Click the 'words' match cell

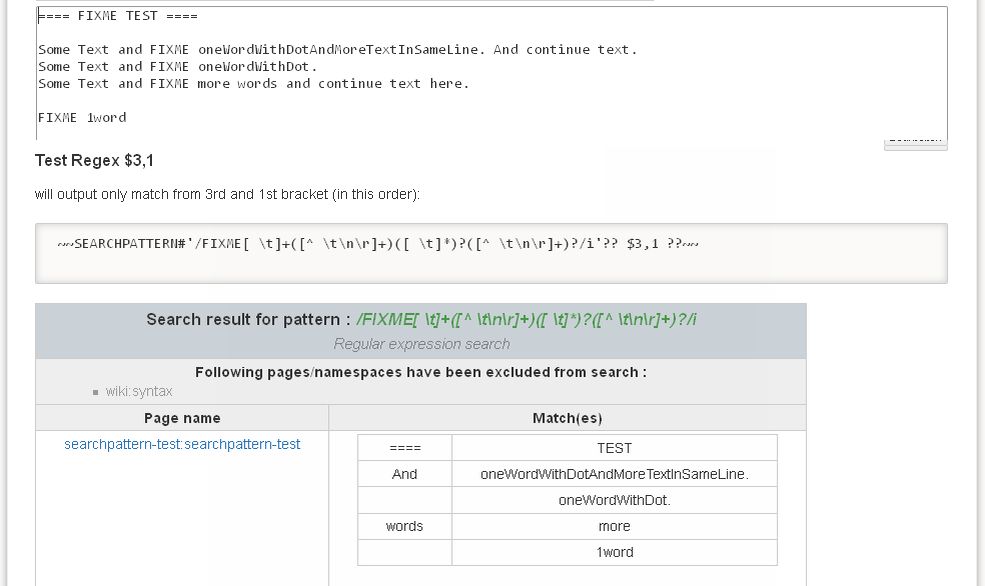coord(405,526)
